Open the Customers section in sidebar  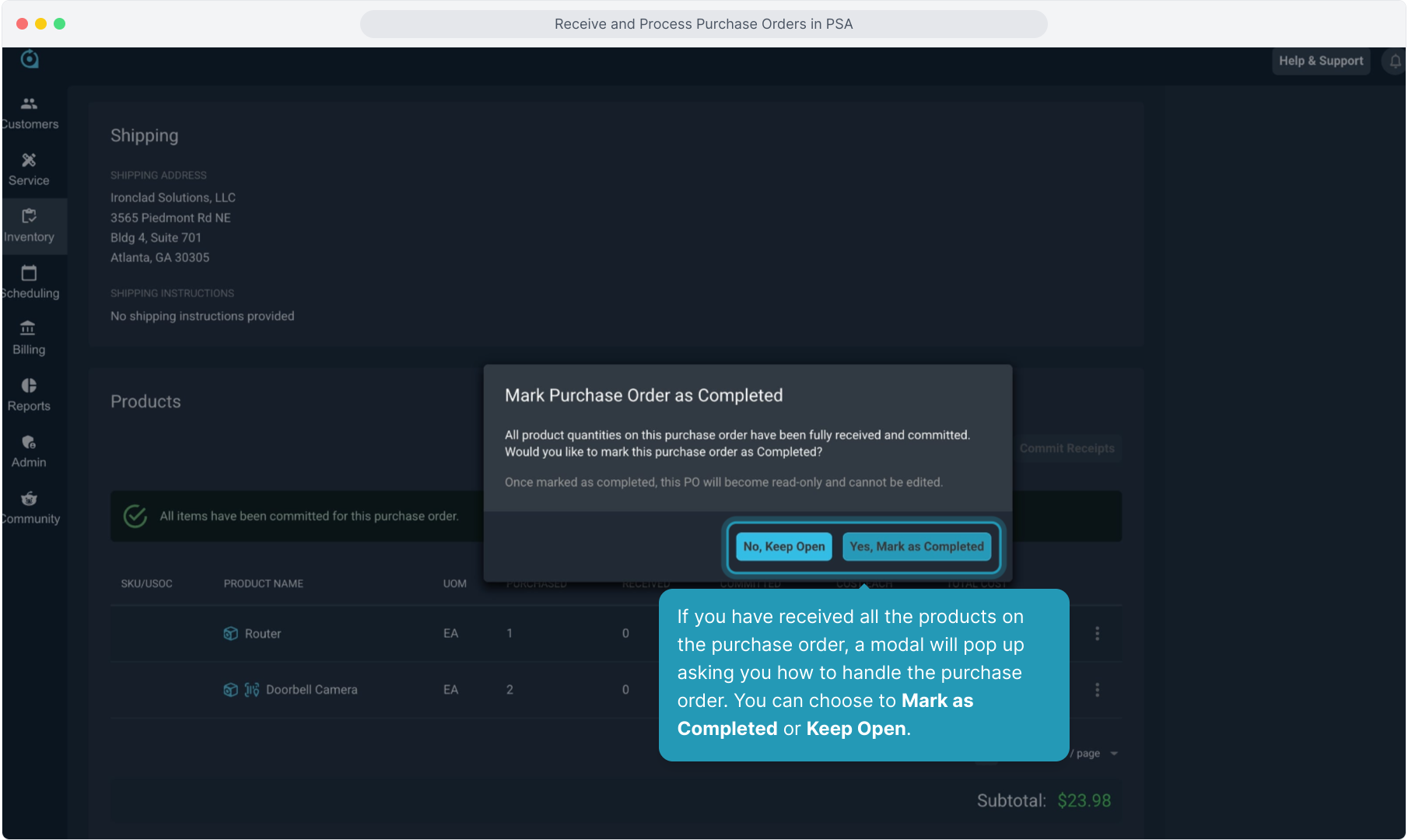coord(30,113)
